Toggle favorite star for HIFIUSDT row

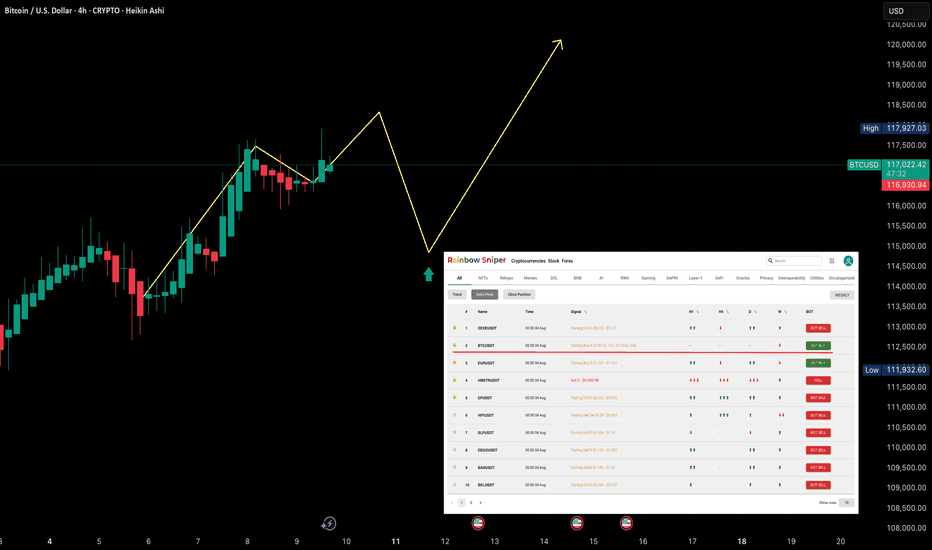pyautogui.click(x=455, y=414)
